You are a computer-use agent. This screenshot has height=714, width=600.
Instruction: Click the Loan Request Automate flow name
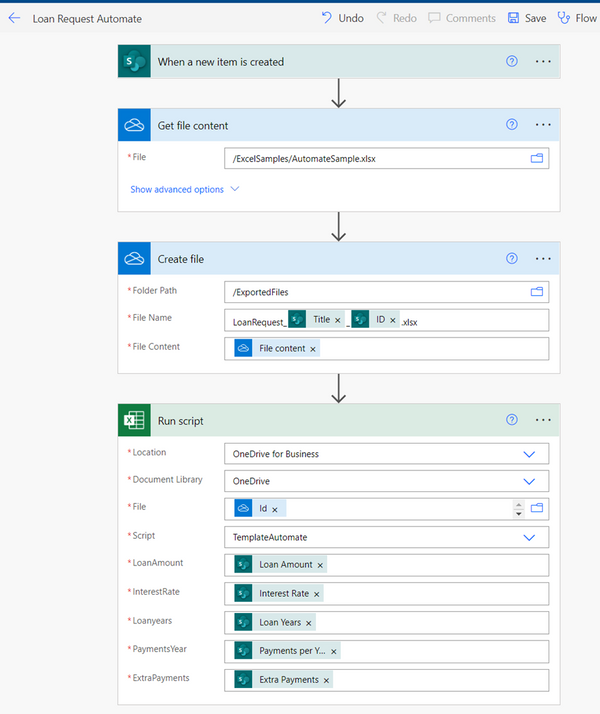87,19
